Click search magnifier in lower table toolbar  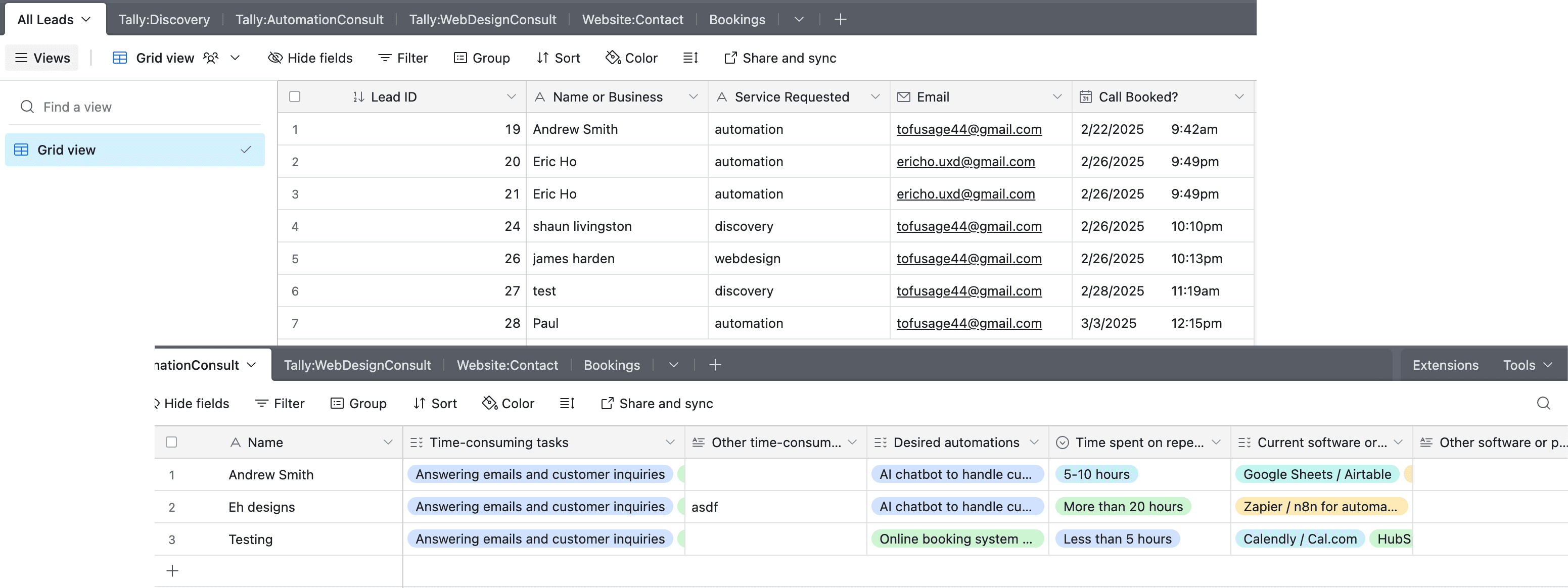pos(1543,403)
